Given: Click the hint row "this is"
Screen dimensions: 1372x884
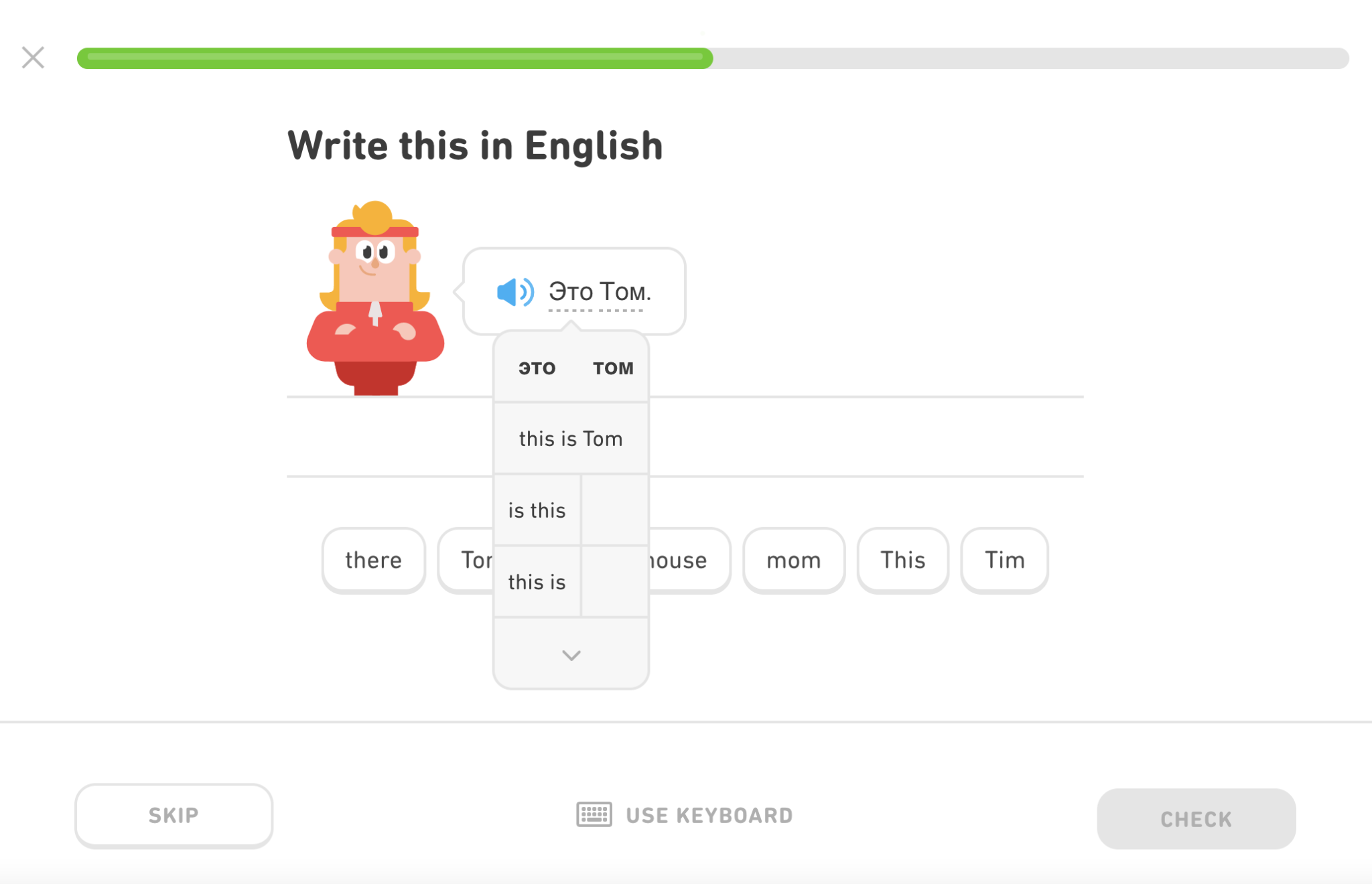Looking at the screenshot, I should point(537,582).
